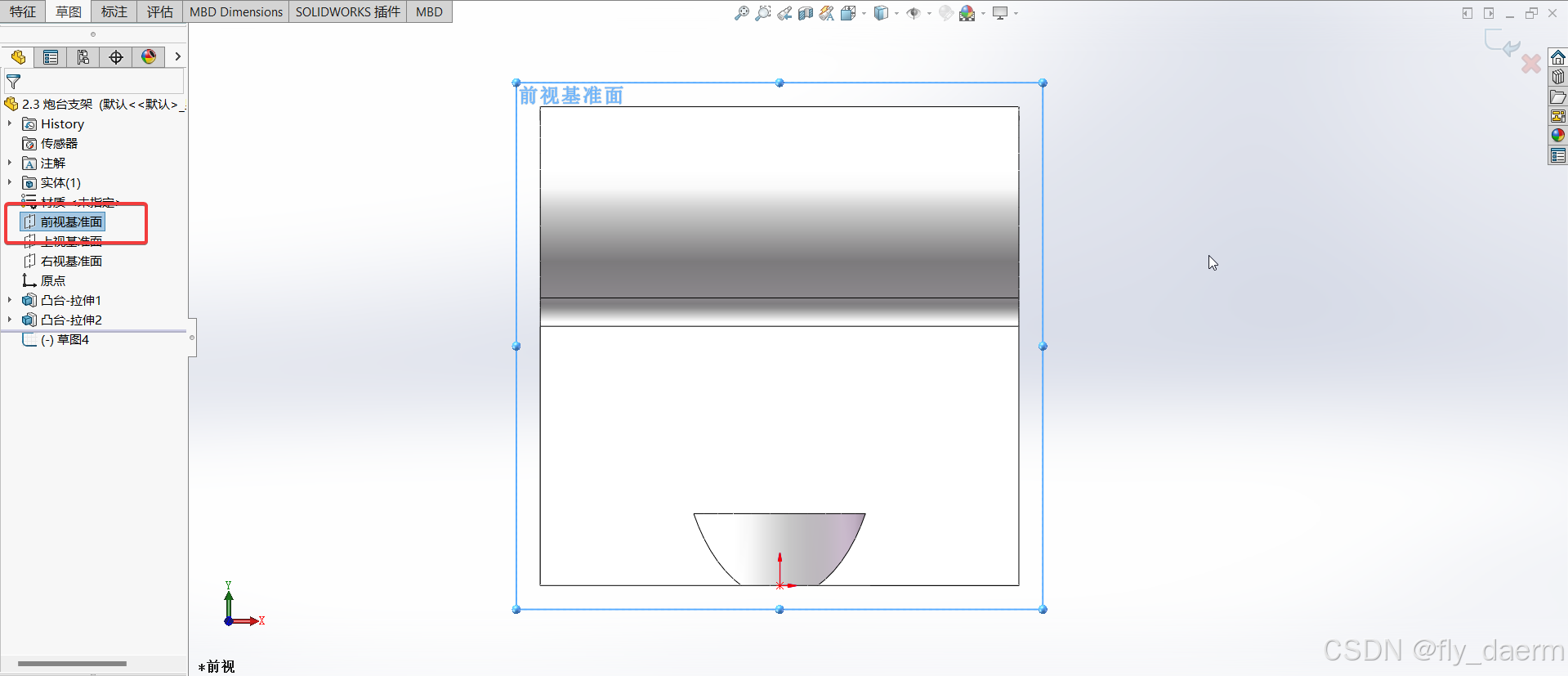The height and width of the screenshot is (676, 1568).
Task: Open the View Orientation dropdown arrow
Action: [864, 13]
